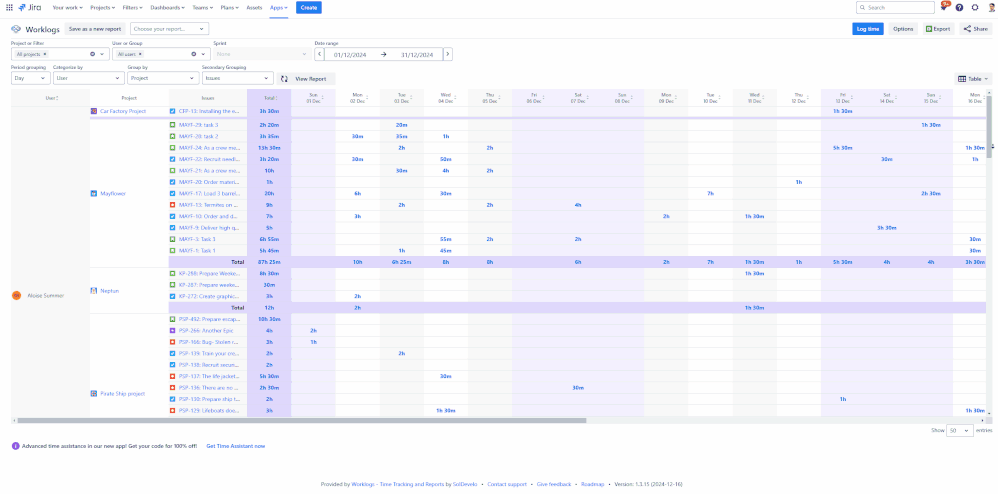Viewport: 998px width, 494px height.
Task: Click Save as a new report
Action: [x=95, y=29]
